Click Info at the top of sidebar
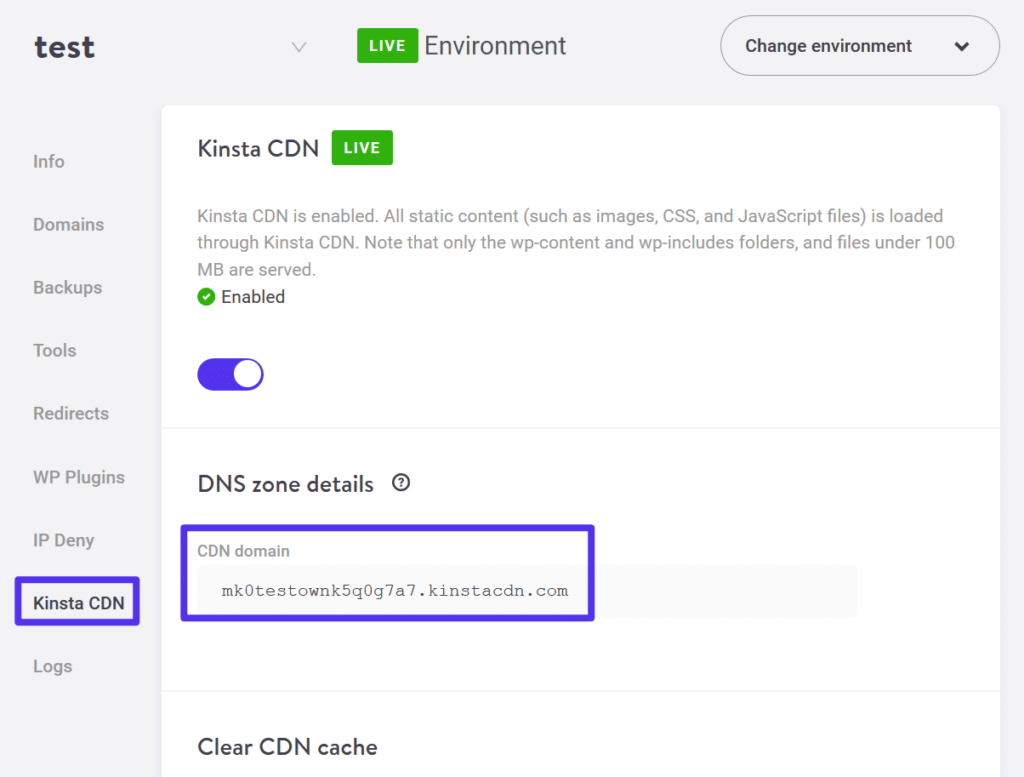The image size is (1024, 777). coord(48,161)
